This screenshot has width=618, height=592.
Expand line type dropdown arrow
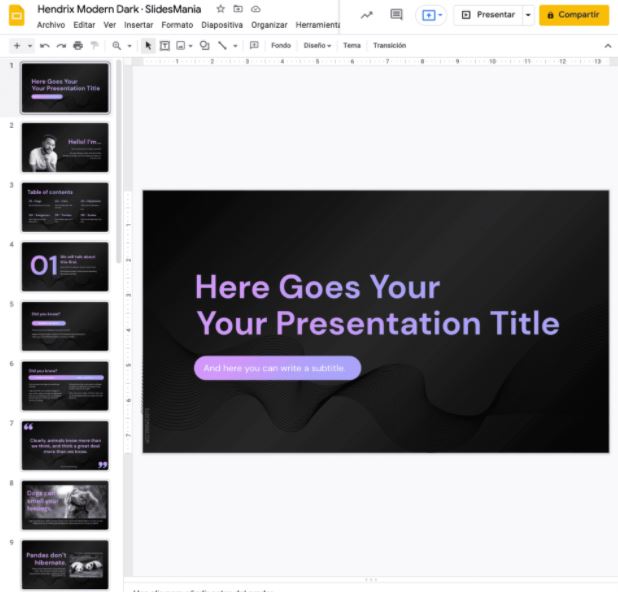tap(235, 46)
